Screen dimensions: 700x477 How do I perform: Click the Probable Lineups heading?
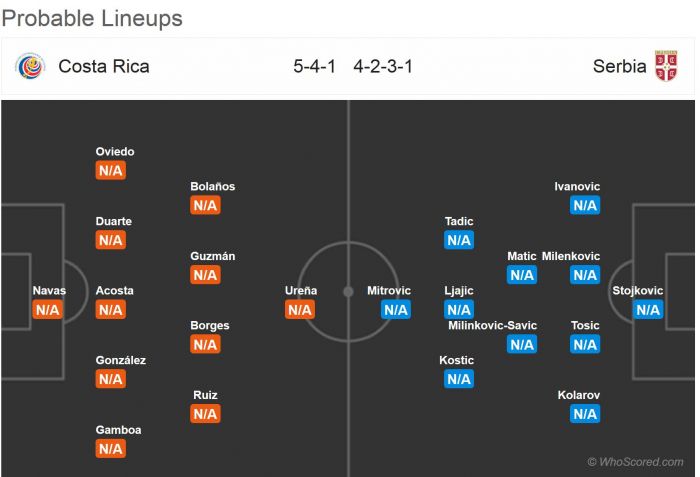click(92, 18)
